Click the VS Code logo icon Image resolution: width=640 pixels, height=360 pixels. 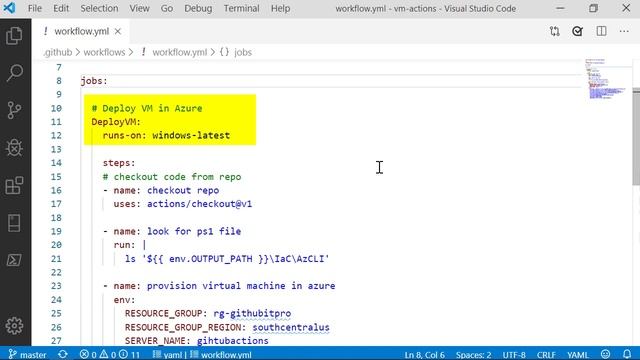point(9,8)
